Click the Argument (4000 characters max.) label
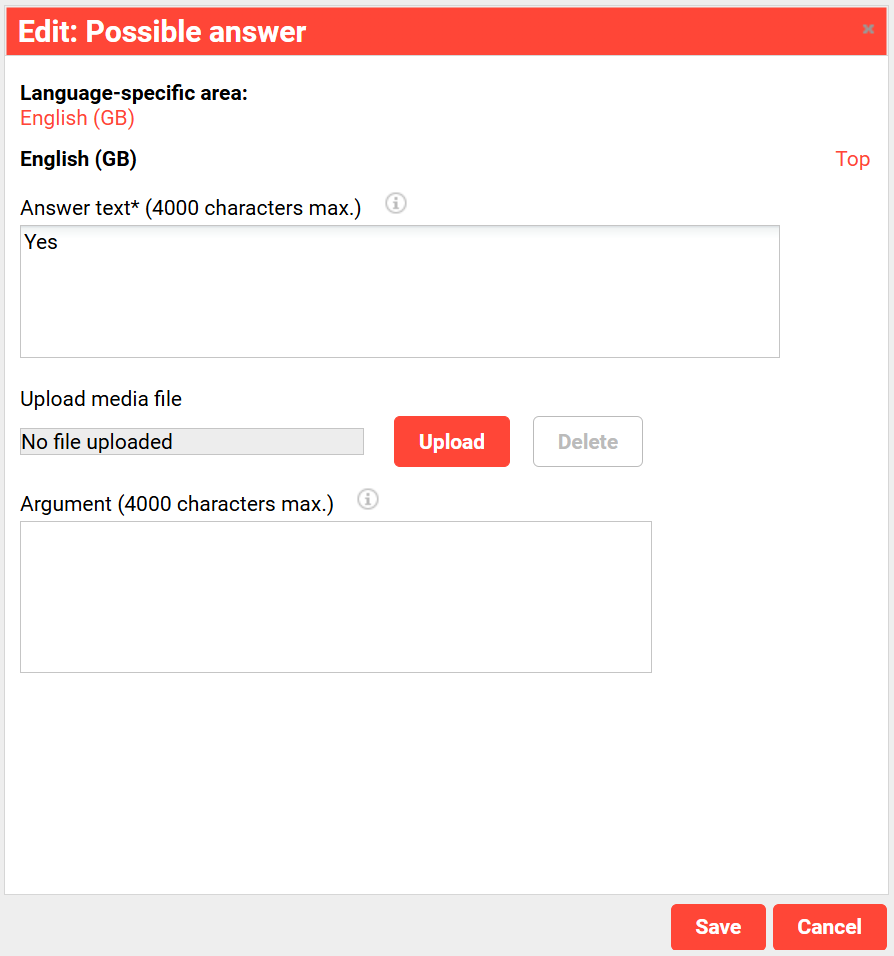The height and width of the screenshot is (956, 894). click(x=177, y=504)
